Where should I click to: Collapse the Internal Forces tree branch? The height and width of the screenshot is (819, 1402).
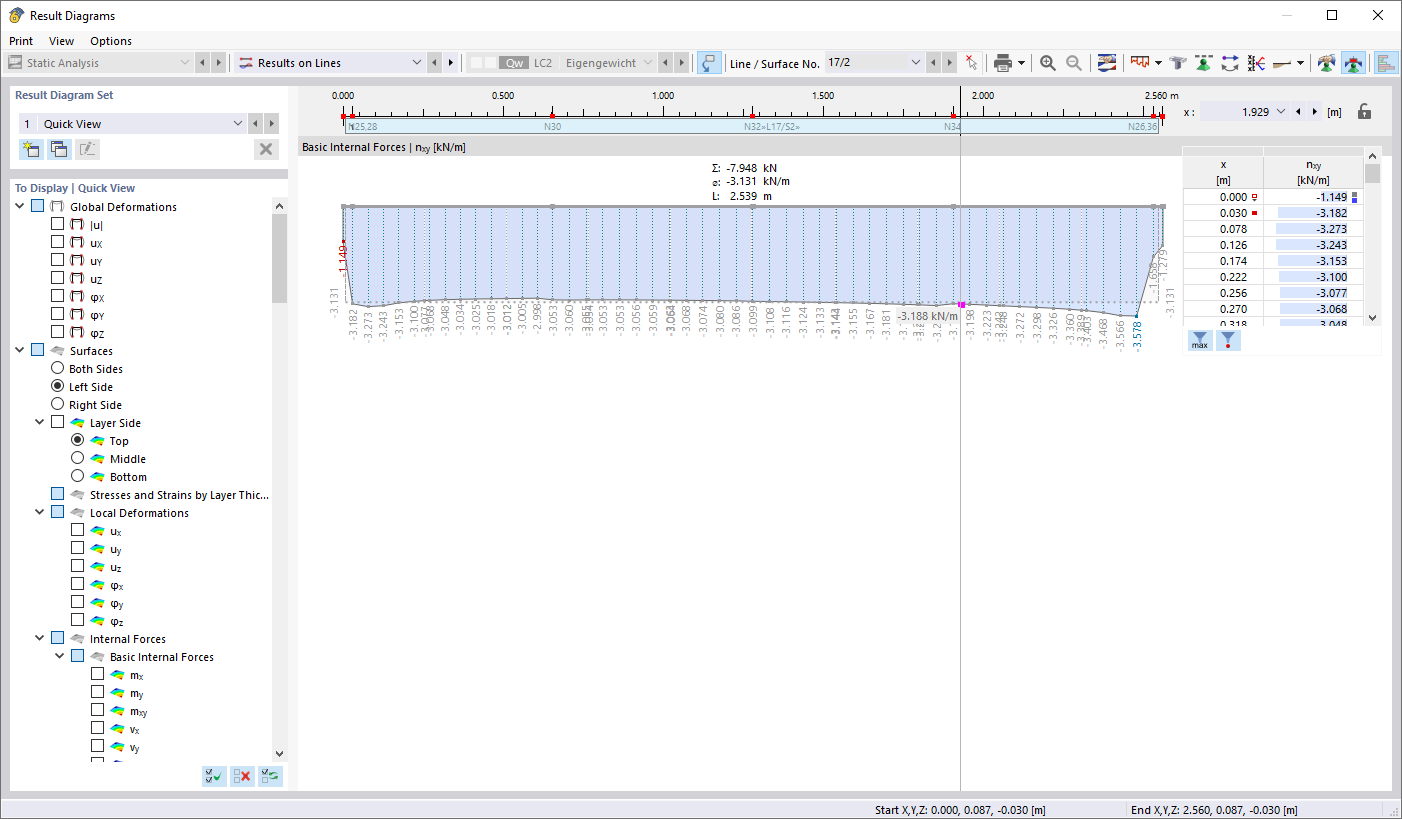click(40, 638)
